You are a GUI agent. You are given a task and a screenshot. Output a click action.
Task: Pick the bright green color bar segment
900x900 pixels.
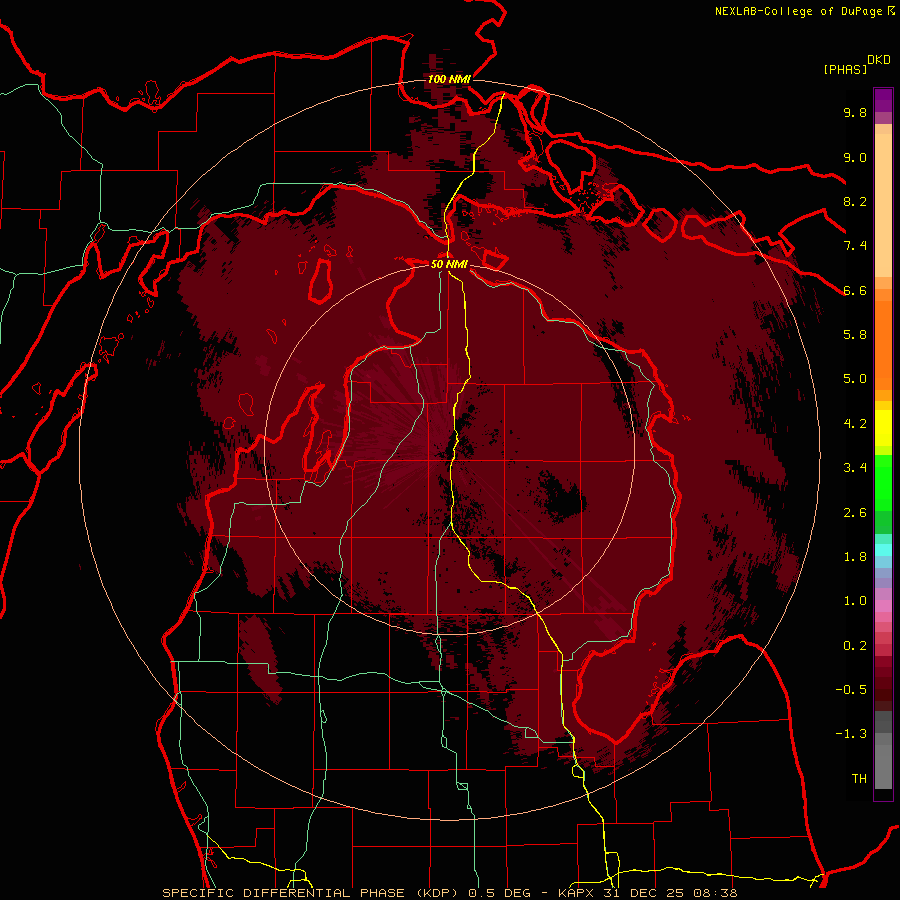[x=883, y=482]
